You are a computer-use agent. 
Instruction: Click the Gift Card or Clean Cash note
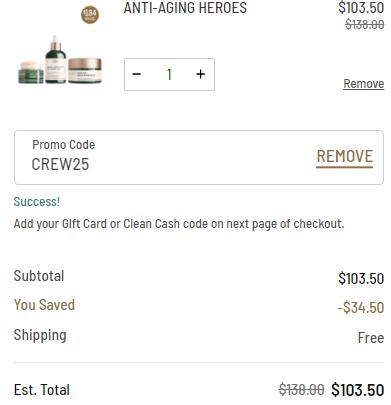pyautogui.click(x=179, y=224)
